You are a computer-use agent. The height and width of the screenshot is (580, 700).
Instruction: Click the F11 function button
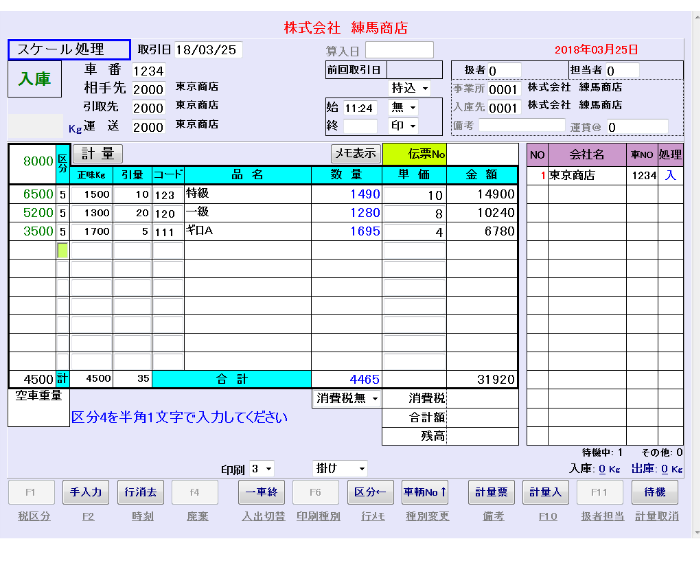(600, 492)
